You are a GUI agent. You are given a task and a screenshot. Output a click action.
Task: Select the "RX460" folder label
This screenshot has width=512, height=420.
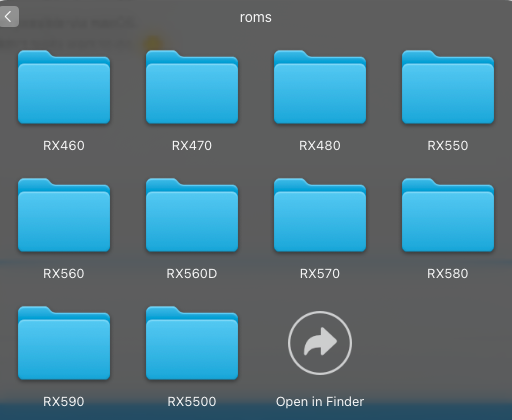(x=64, y=146)
